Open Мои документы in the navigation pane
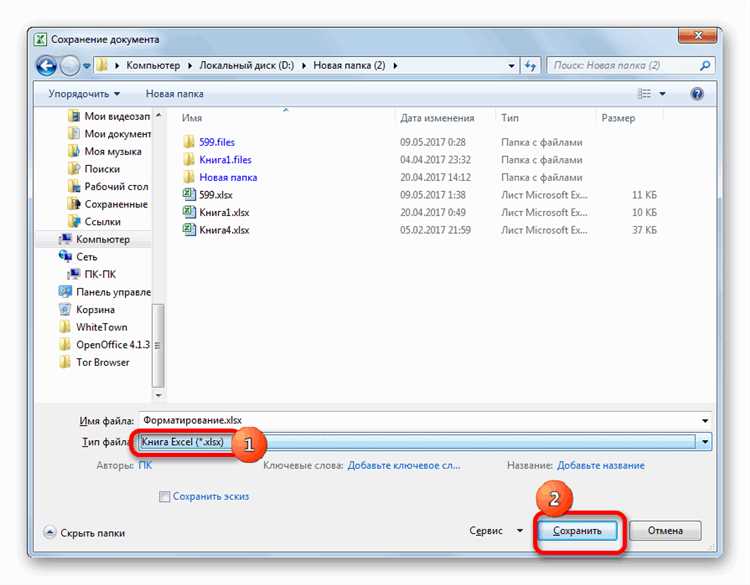 (x=110, y=134)
